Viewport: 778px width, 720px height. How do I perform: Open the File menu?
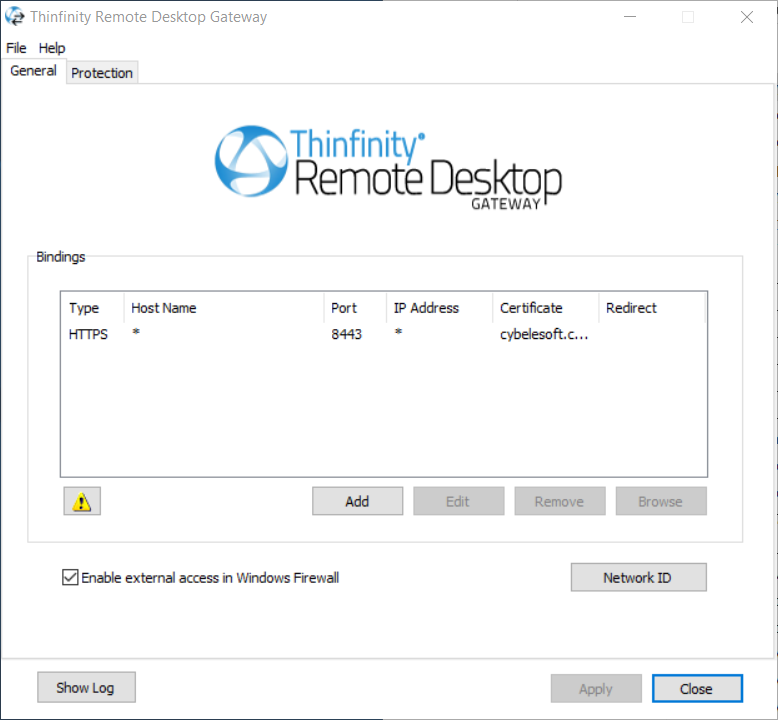16,48
